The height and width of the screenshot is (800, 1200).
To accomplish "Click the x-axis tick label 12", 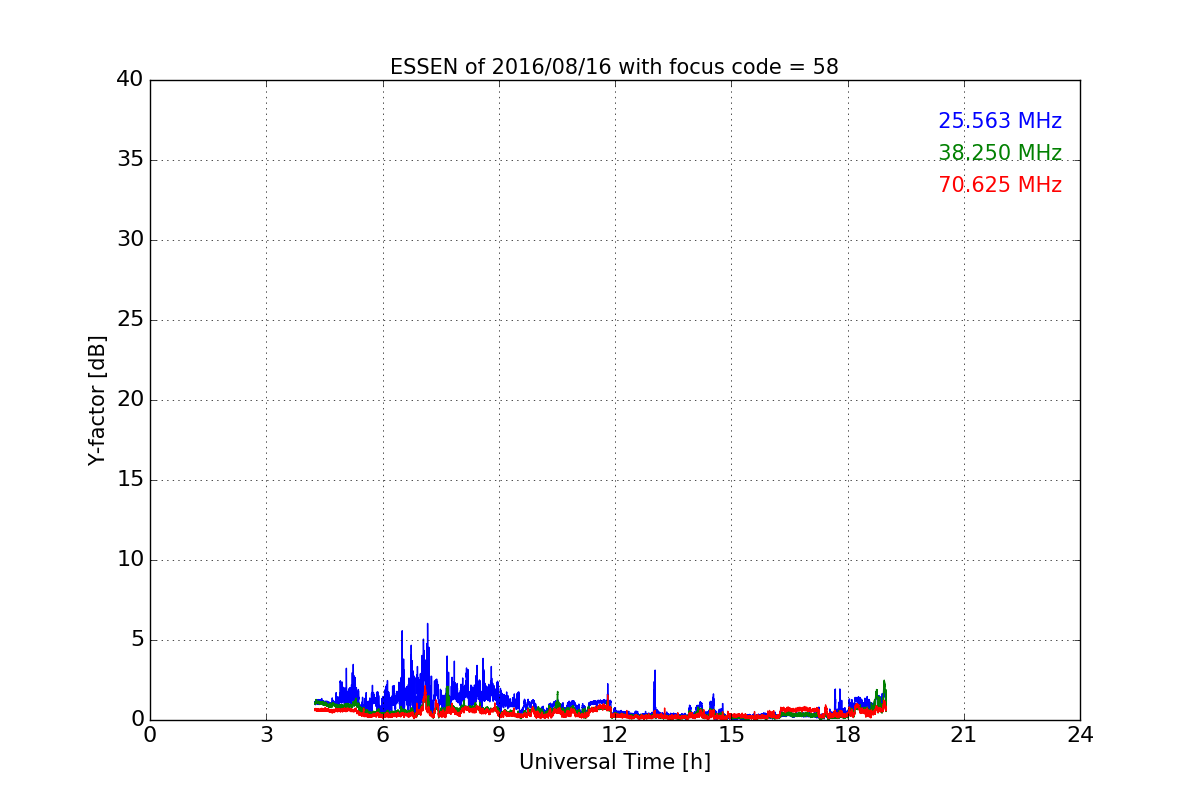I will (x=615, y=734).
